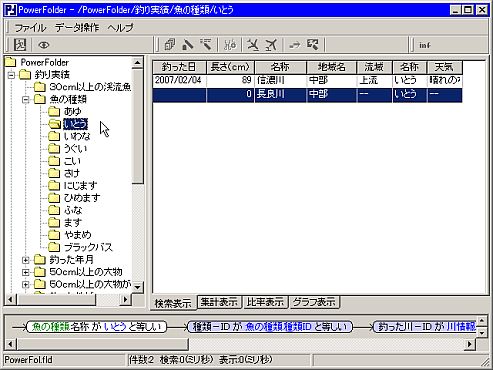Select the うぐい folder
Viewport: 493px width, 370px height.
(x=75, y=149)
